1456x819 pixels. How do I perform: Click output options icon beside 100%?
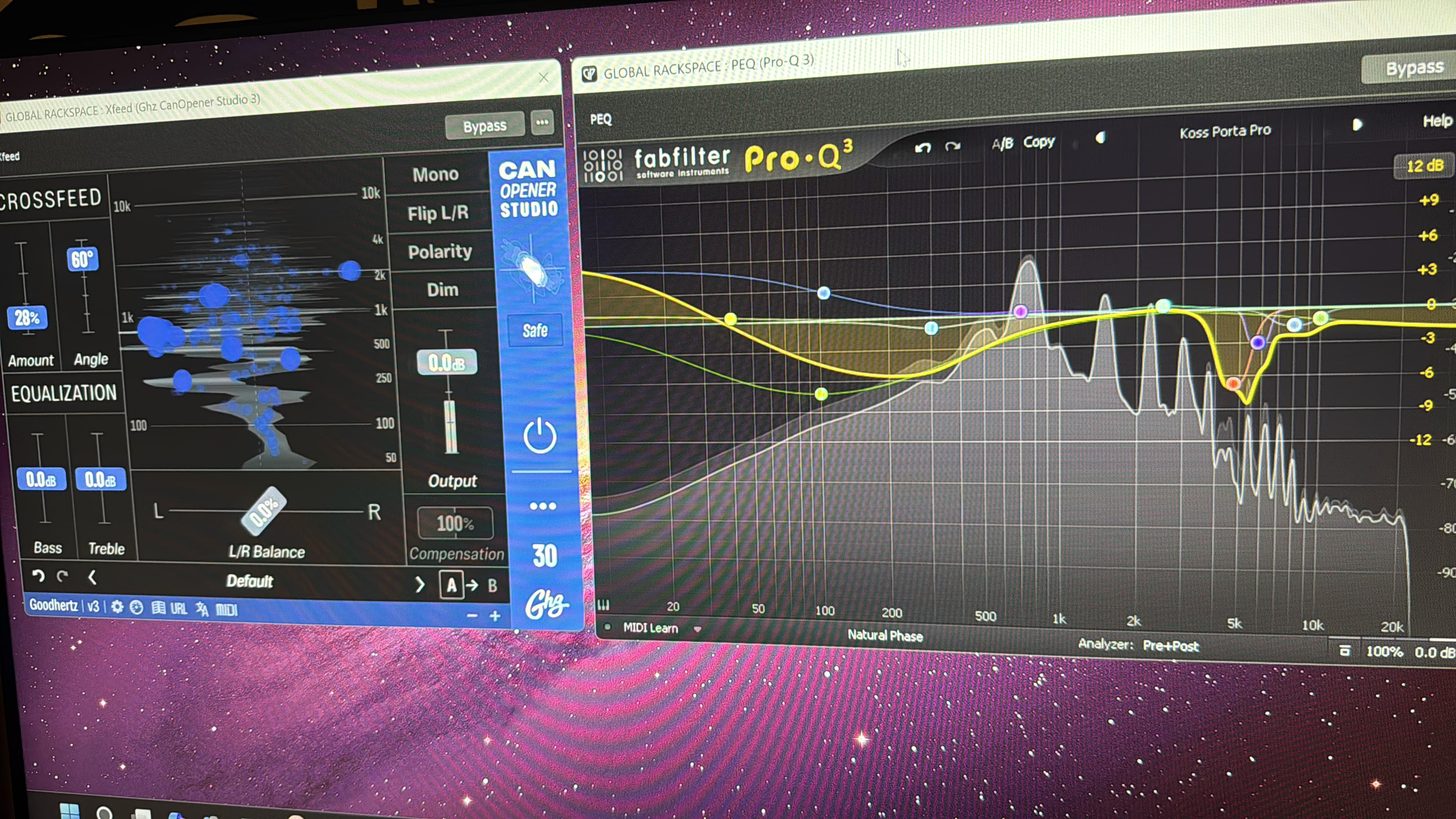[x=1345, y=651]
